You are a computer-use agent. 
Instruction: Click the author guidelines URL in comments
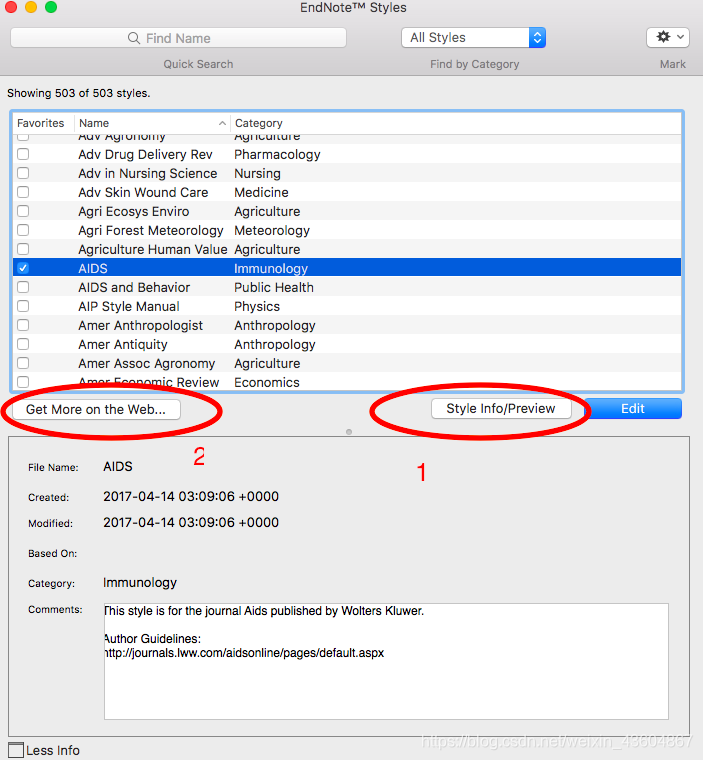pyautogui.click(x=244, y=653)
